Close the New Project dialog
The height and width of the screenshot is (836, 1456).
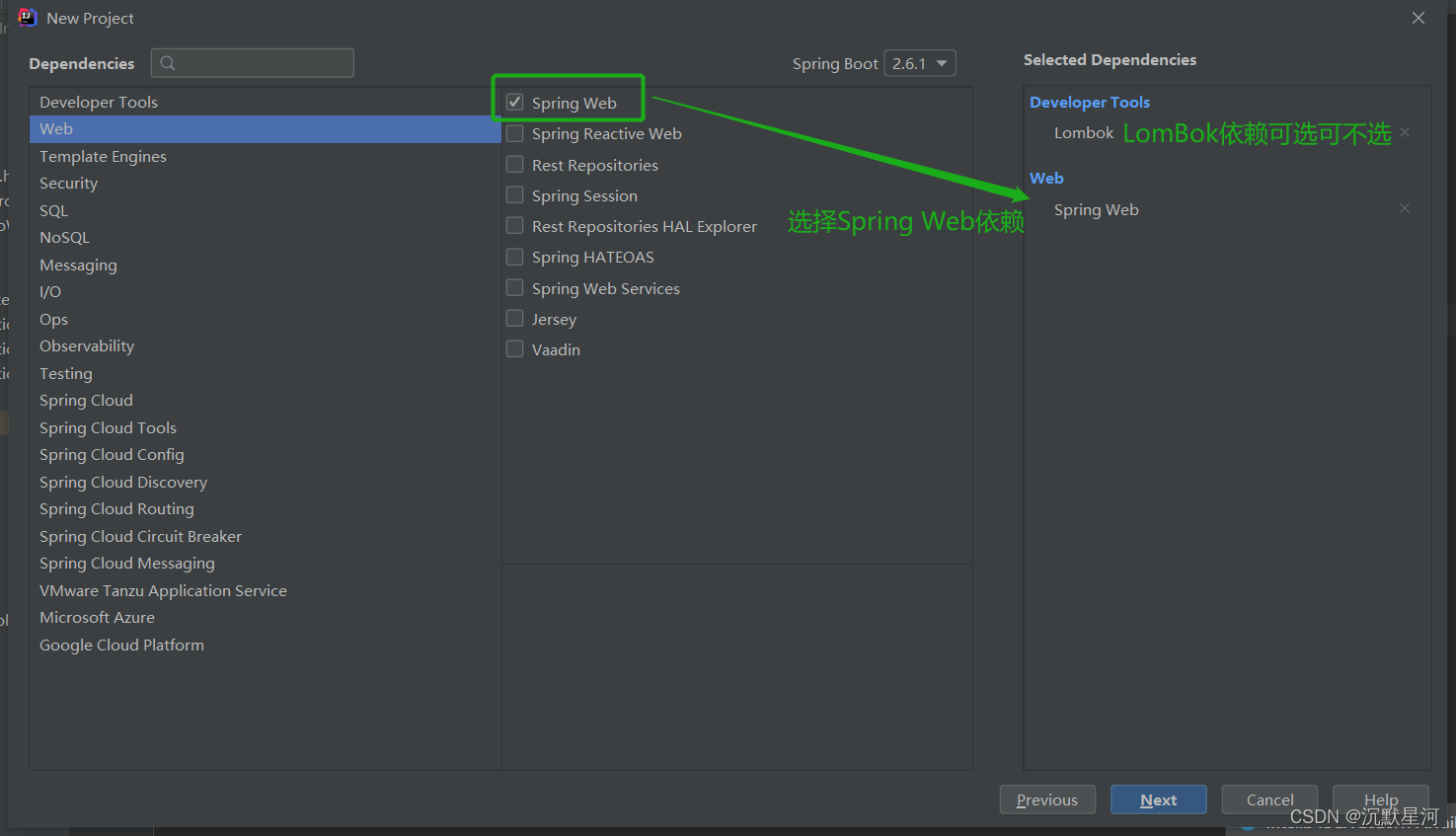coord(1418,18)
